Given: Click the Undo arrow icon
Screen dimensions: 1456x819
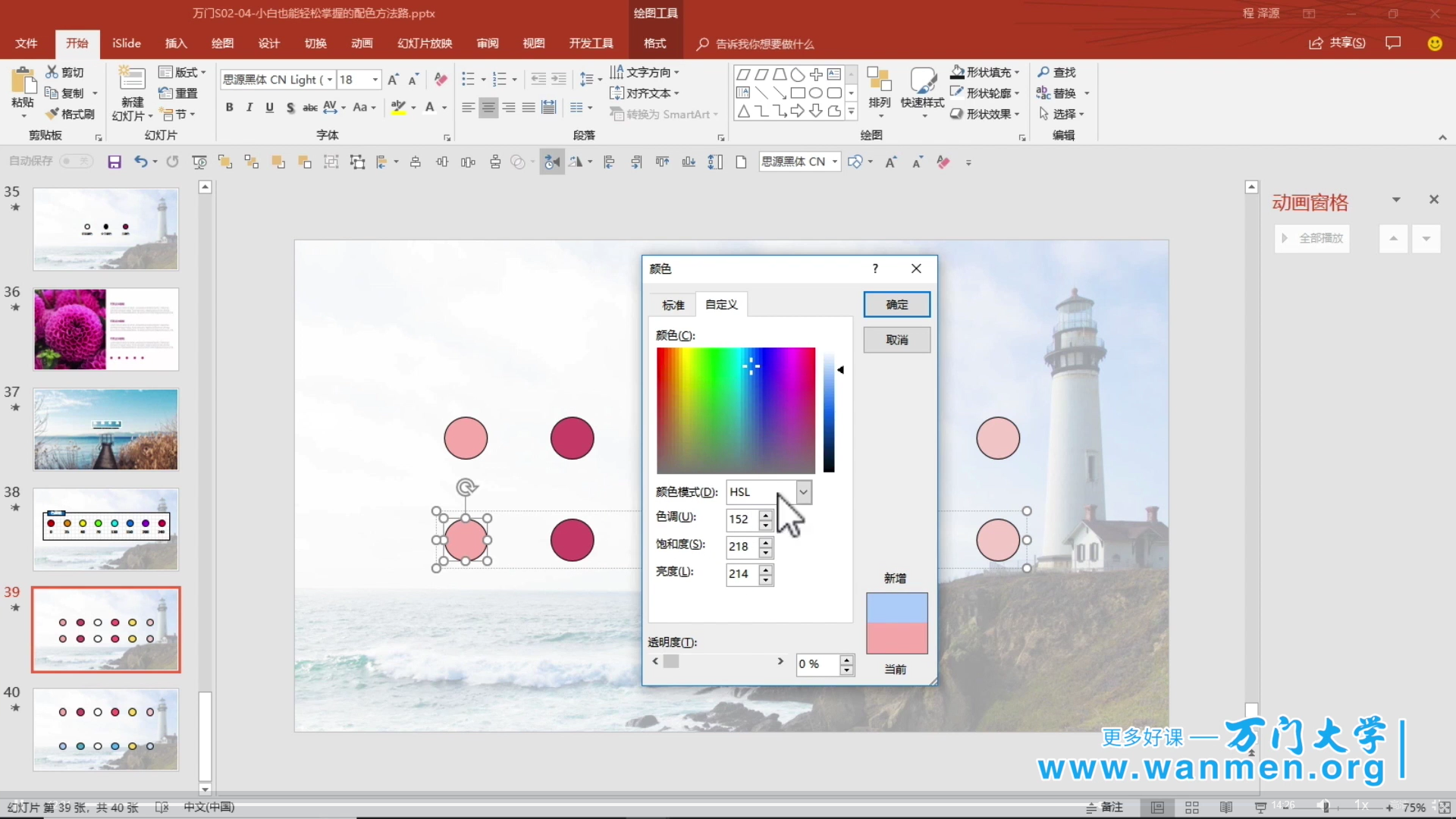Looking at the screenshot, I should [x=140, y=162].
